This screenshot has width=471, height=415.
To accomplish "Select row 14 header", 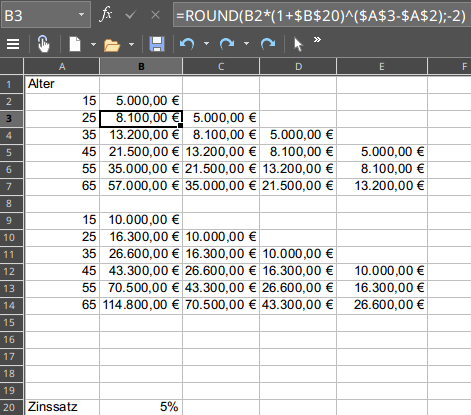I will [x=12, y=305].
